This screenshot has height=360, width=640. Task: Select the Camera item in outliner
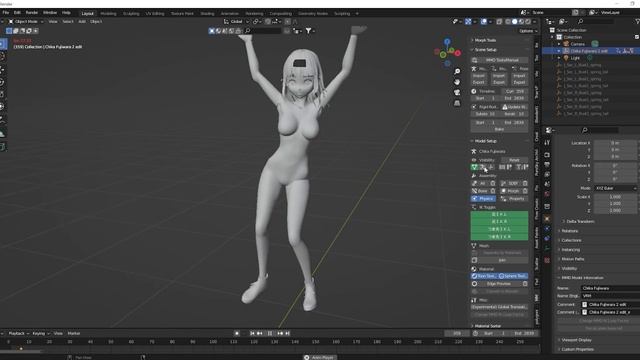(577, 44)
